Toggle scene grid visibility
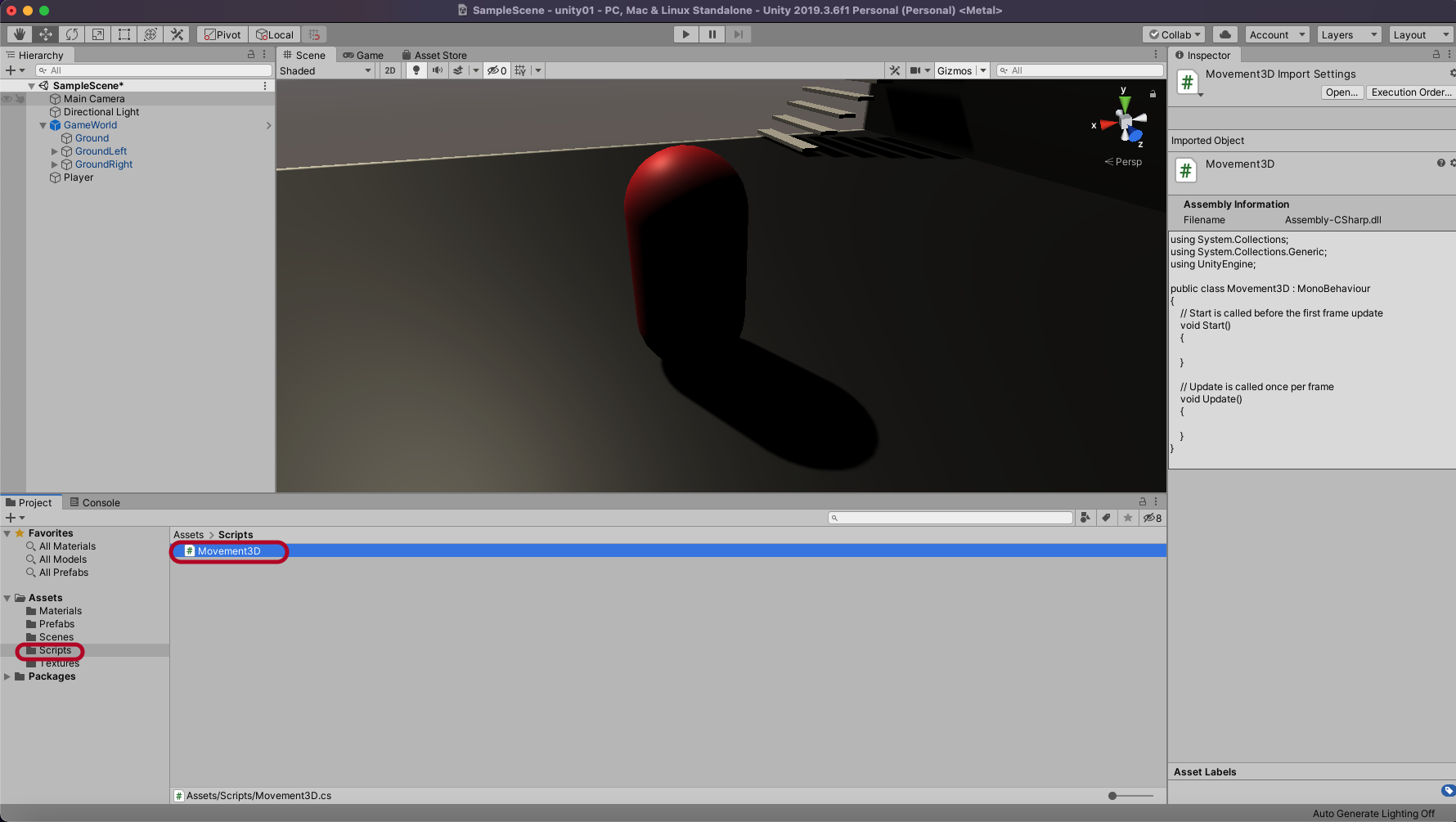Image resolution: width=1456 pixels, height=822 pixels. click(x=520, y=70)
